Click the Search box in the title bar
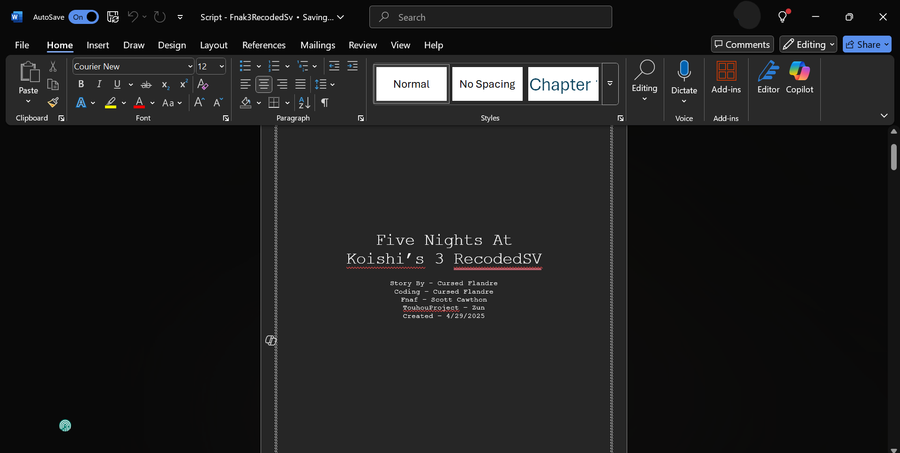Screen dimensions: 900x453 (x=491, y=17)
